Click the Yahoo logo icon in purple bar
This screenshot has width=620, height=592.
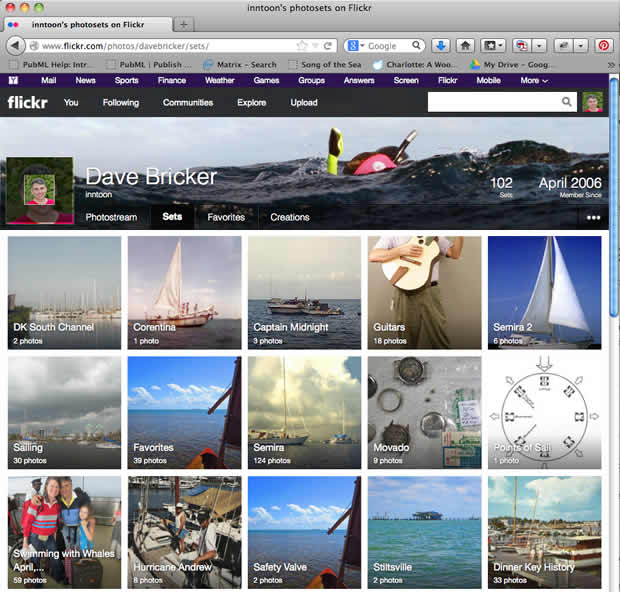click(x=13, y=80)
